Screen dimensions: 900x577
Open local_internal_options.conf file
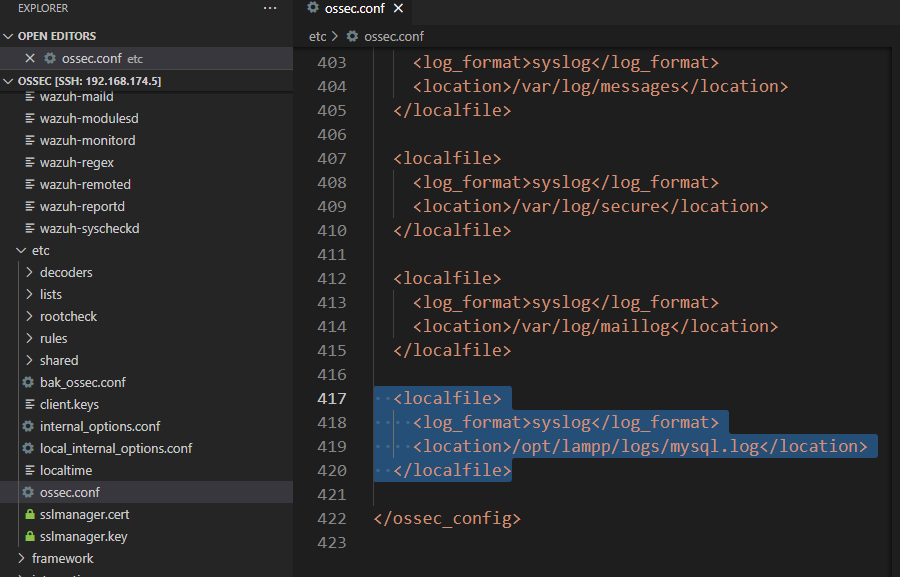point(116,448)
